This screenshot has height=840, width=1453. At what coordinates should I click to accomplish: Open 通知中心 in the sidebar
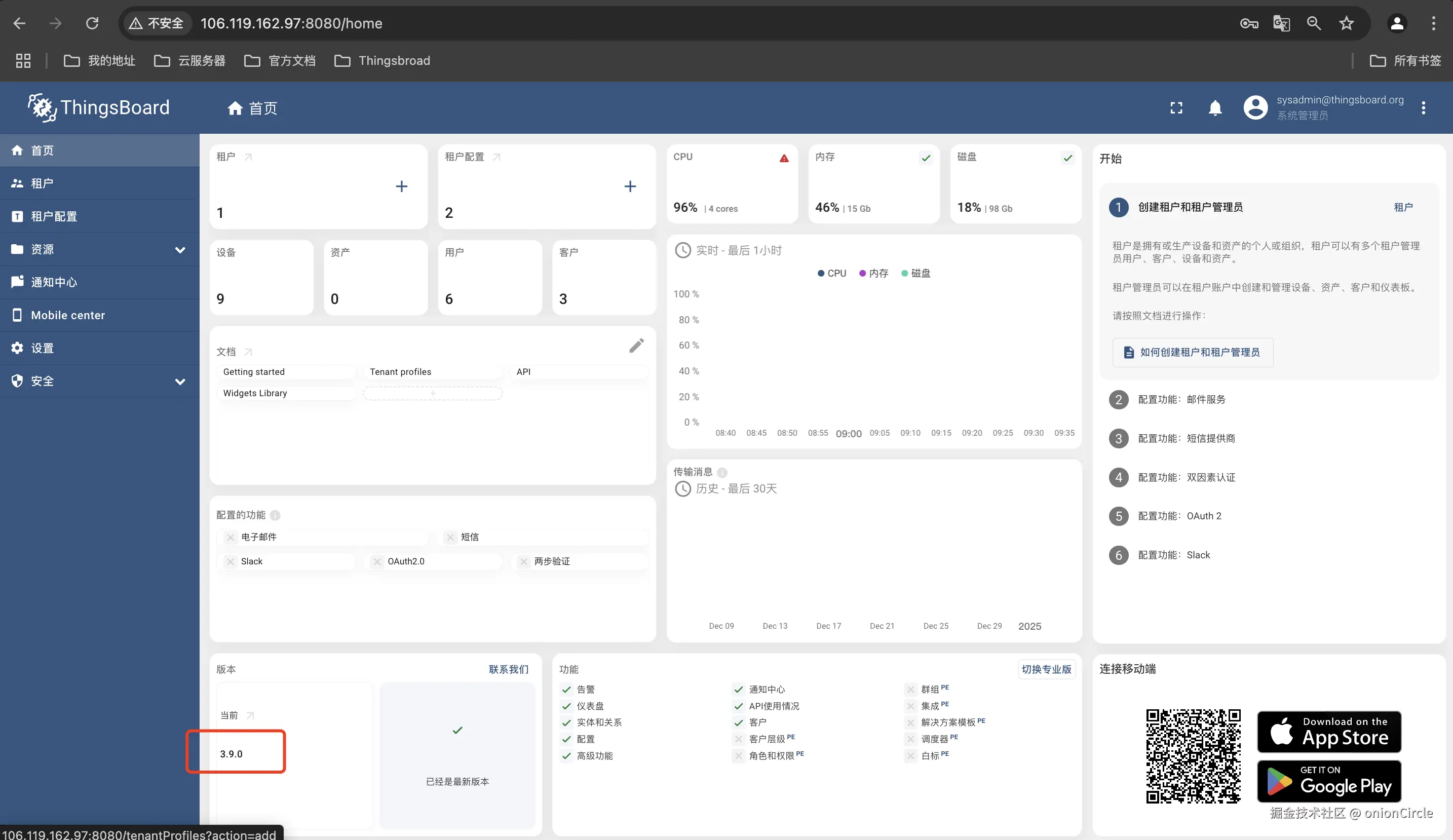[54, 283]
